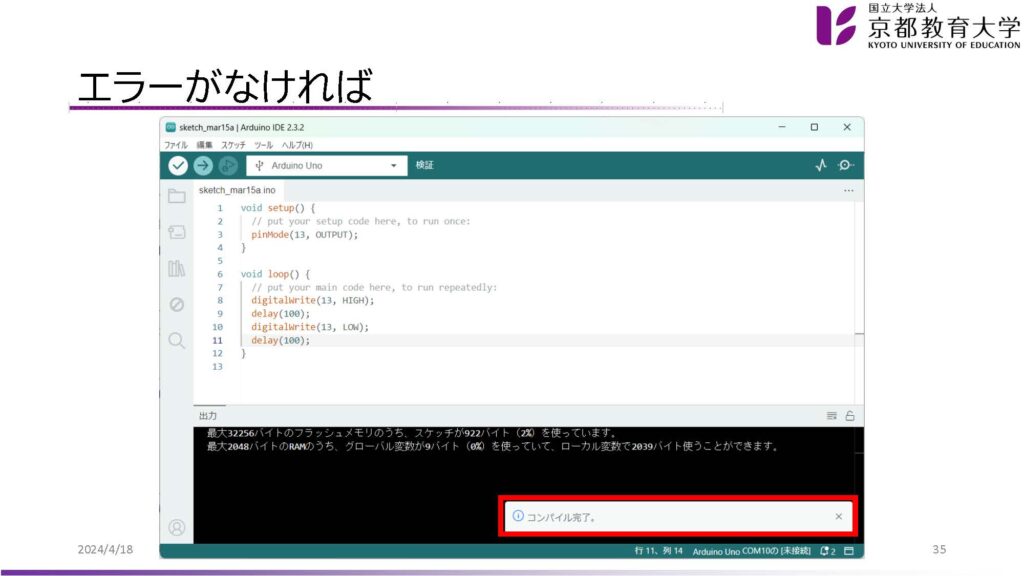Toggle the bottom panel in status bar
The height and width of the screenshot is (576, 1024).
click(x=849, y=551)
